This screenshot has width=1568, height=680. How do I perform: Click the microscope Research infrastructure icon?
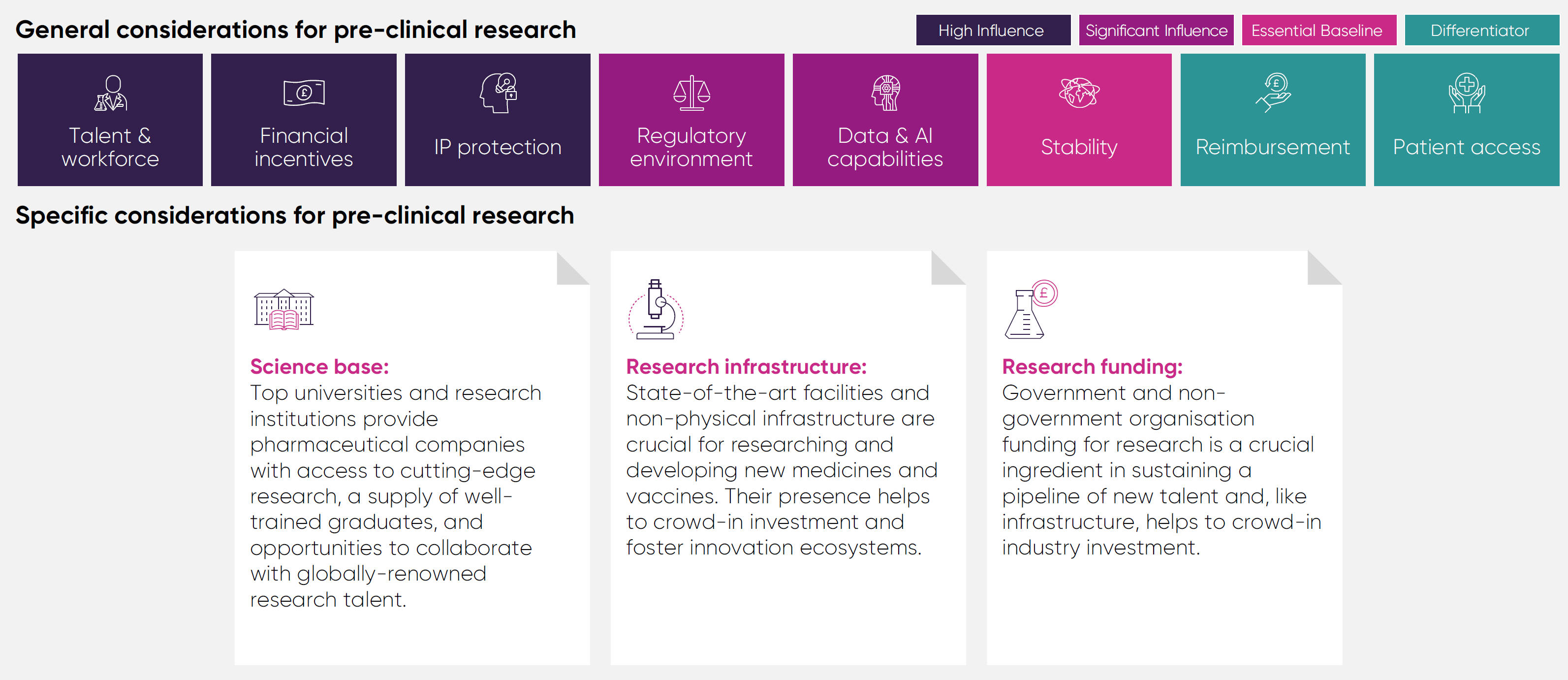pos(656,309)
